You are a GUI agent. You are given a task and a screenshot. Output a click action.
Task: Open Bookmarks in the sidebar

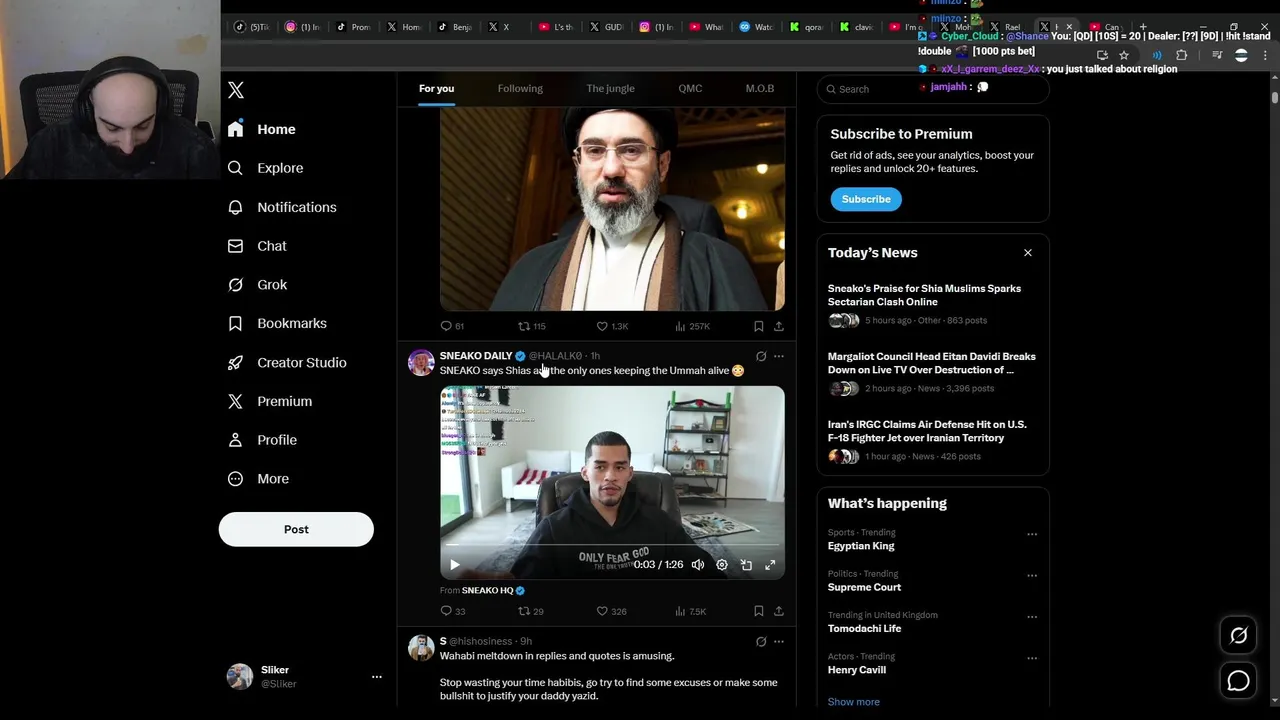[277, 323]
